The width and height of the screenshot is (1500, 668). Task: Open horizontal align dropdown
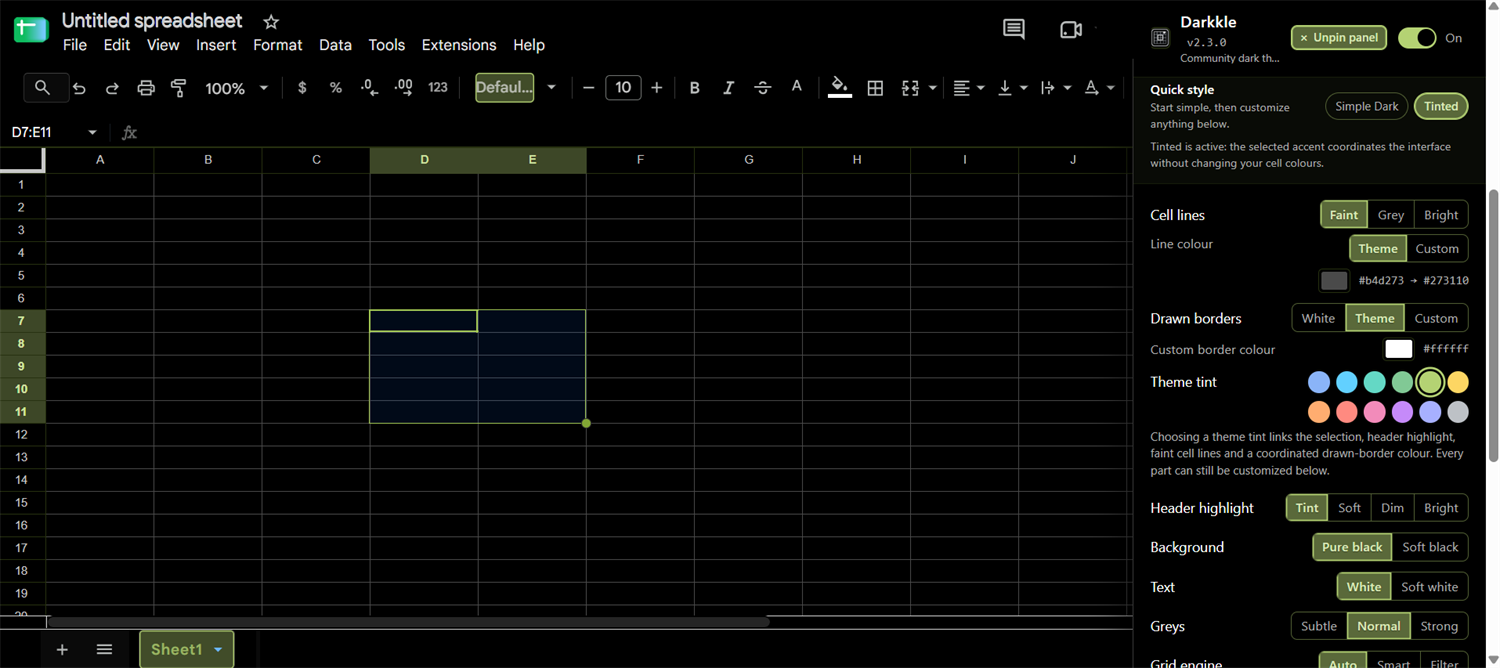968,88
